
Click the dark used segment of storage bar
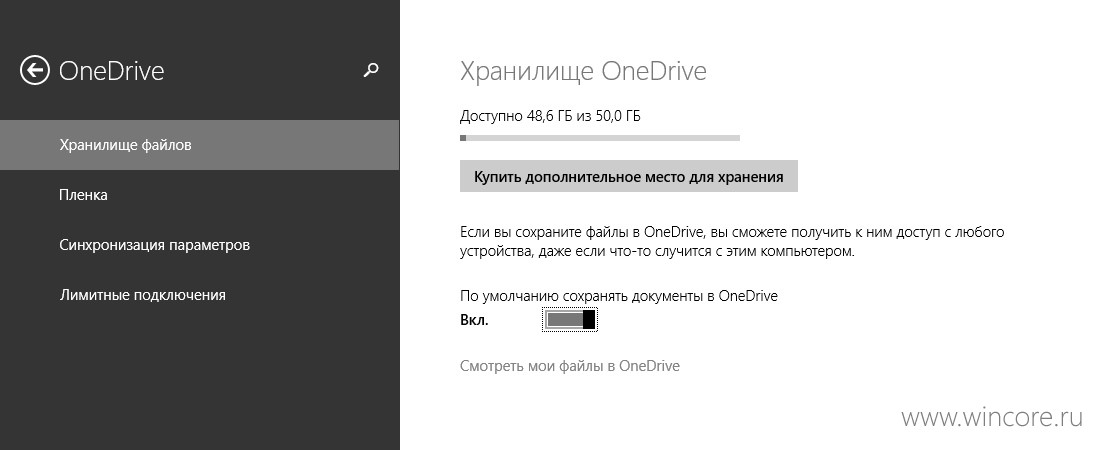pyautogui.click(x=463, y=138)
